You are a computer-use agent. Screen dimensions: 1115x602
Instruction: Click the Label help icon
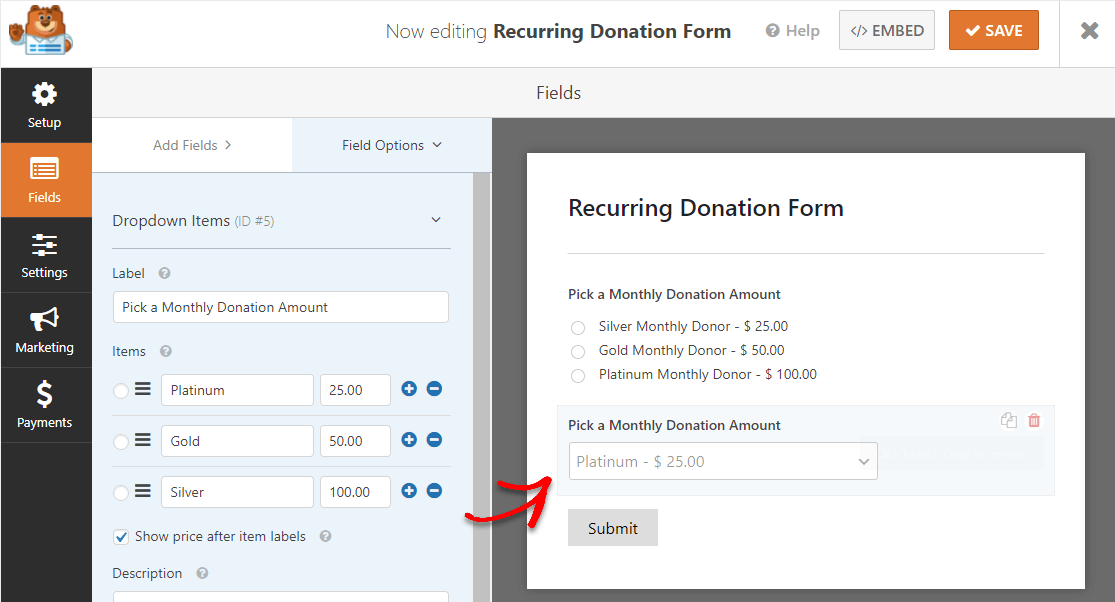tap(164, 273)
